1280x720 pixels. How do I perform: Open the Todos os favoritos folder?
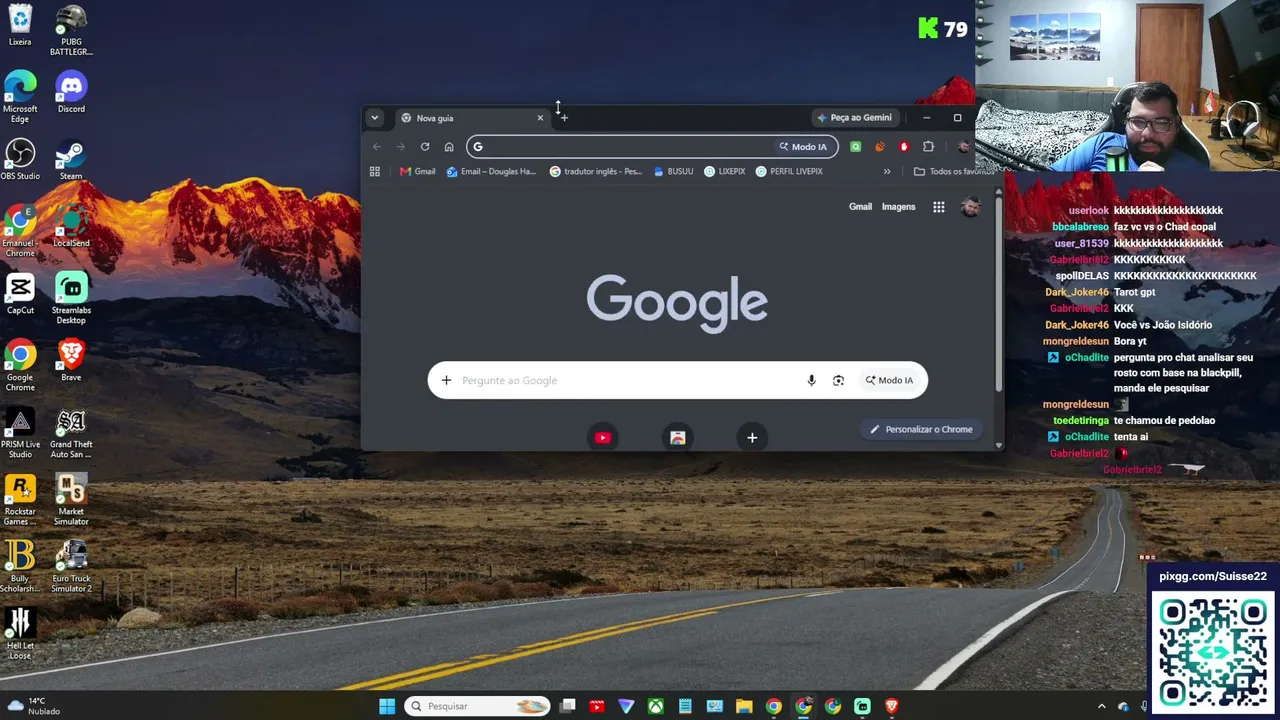[x=954, y=171]
